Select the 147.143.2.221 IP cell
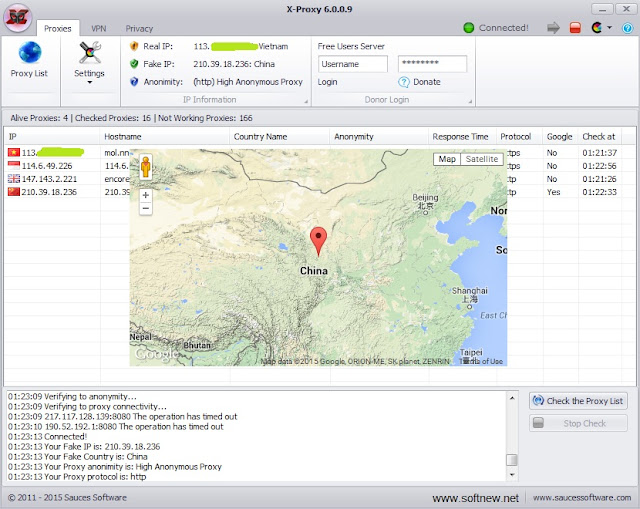This screenshot has height=509, width=640. (49, 179)
